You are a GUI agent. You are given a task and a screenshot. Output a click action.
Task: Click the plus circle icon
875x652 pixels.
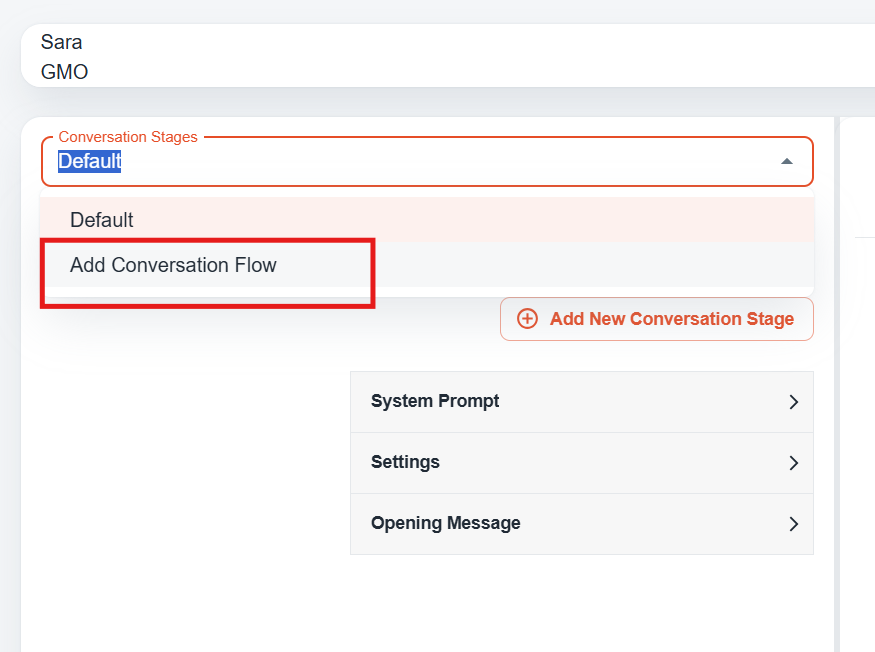click(527, 319)
